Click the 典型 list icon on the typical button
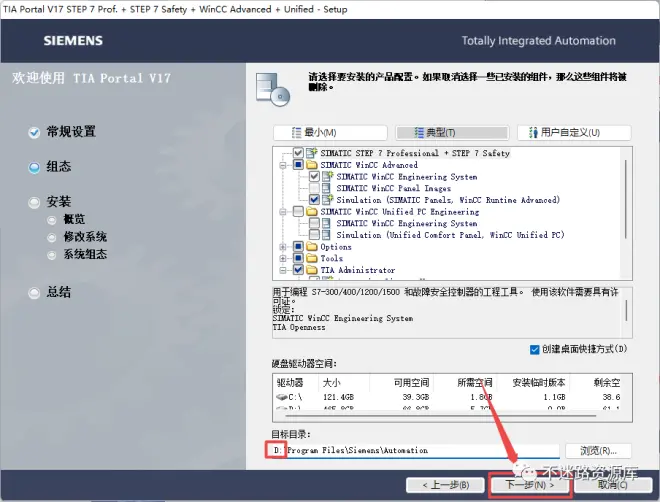The image size is (660, 502). point(419,133)
